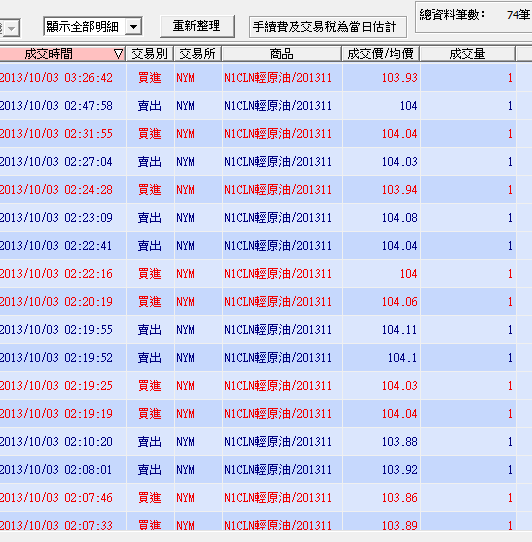
Task: Click the 買進 cell in the 02:22:16 row
Action: [150, 273]
